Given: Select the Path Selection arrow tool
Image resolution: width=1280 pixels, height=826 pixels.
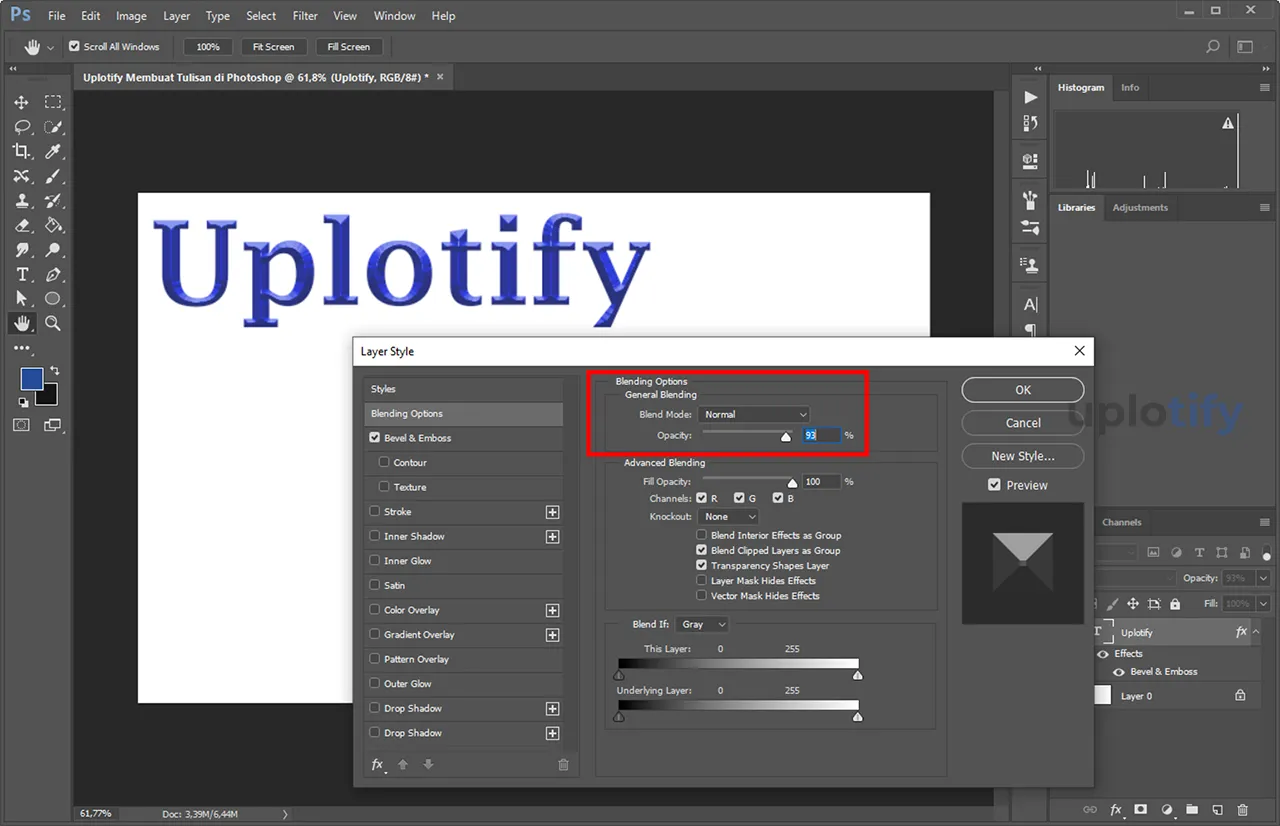Looking at the screenshot, I should [21, 299].
